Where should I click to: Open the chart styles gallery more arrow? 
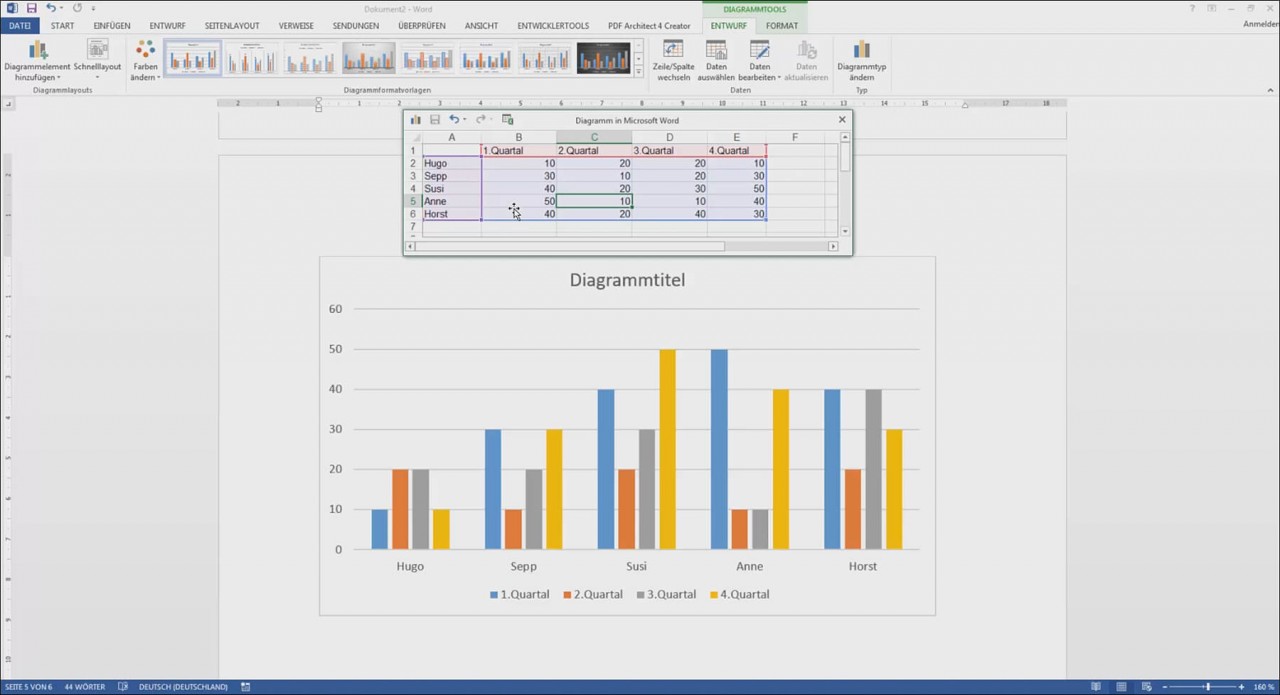639,71
